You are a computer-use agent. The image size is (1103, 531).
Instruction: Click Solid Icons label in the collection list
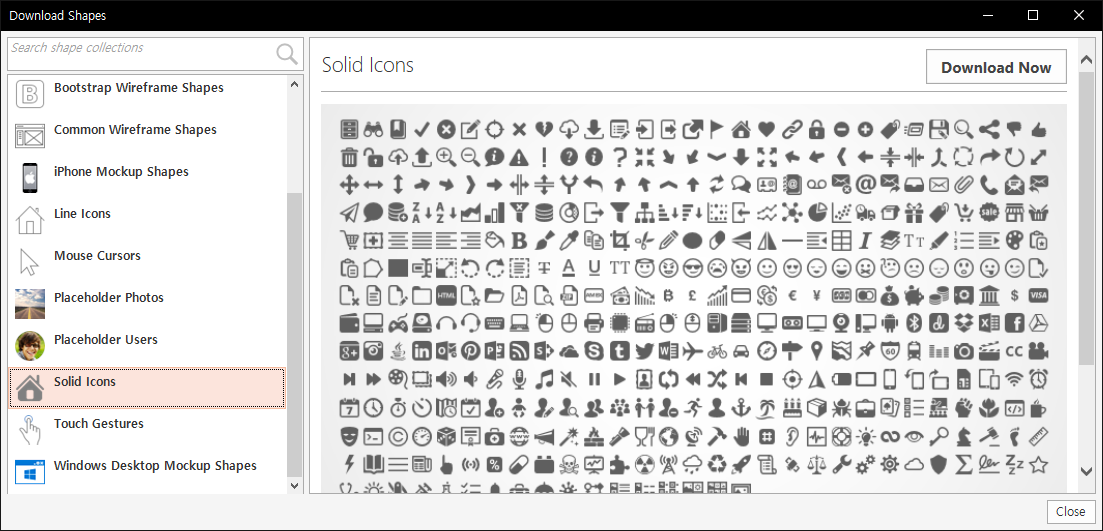[x=84, y=382]
